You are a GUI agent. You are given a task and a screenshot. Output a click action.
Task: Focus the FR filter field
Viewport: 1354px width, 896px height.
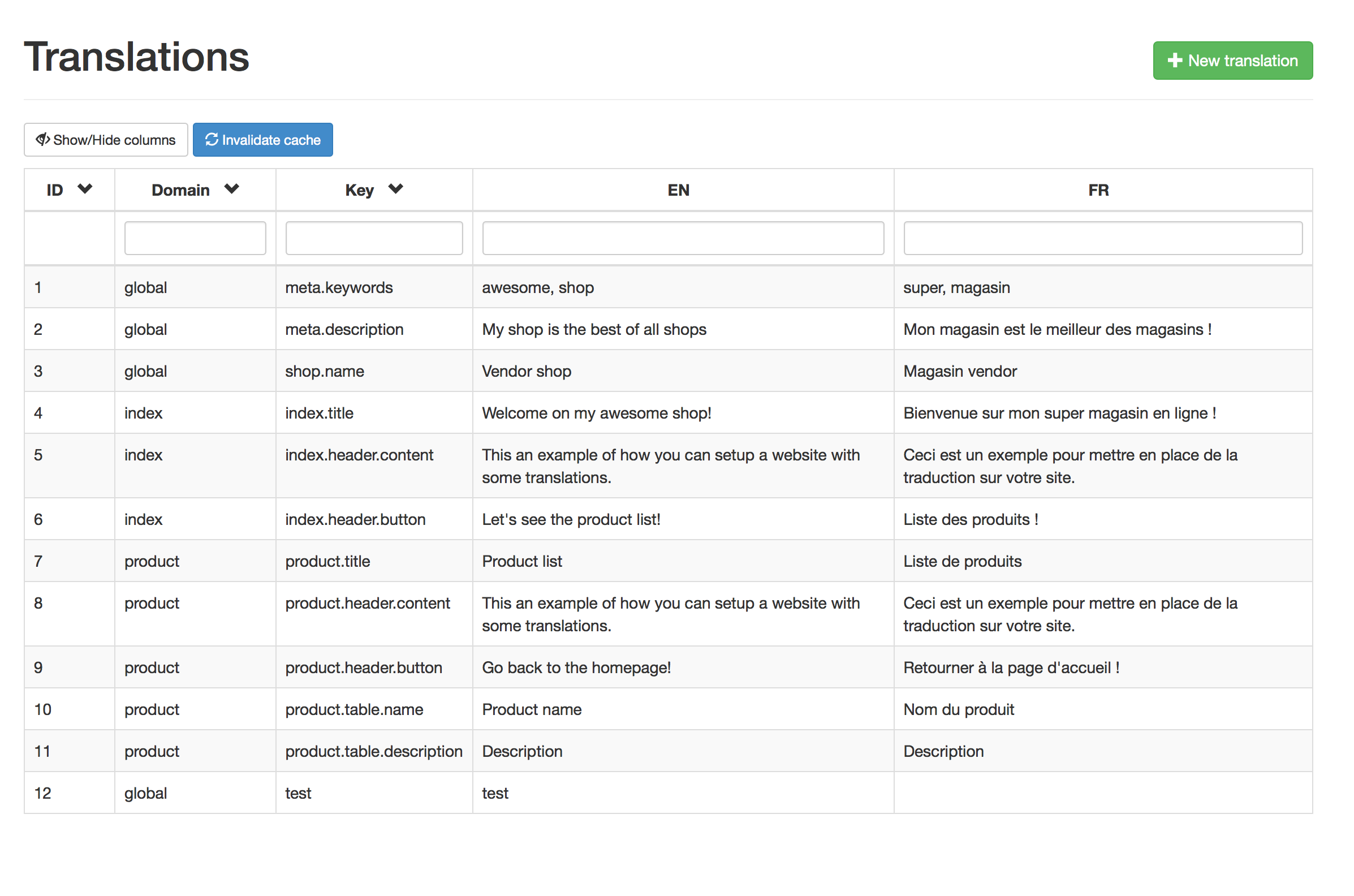1103,238
